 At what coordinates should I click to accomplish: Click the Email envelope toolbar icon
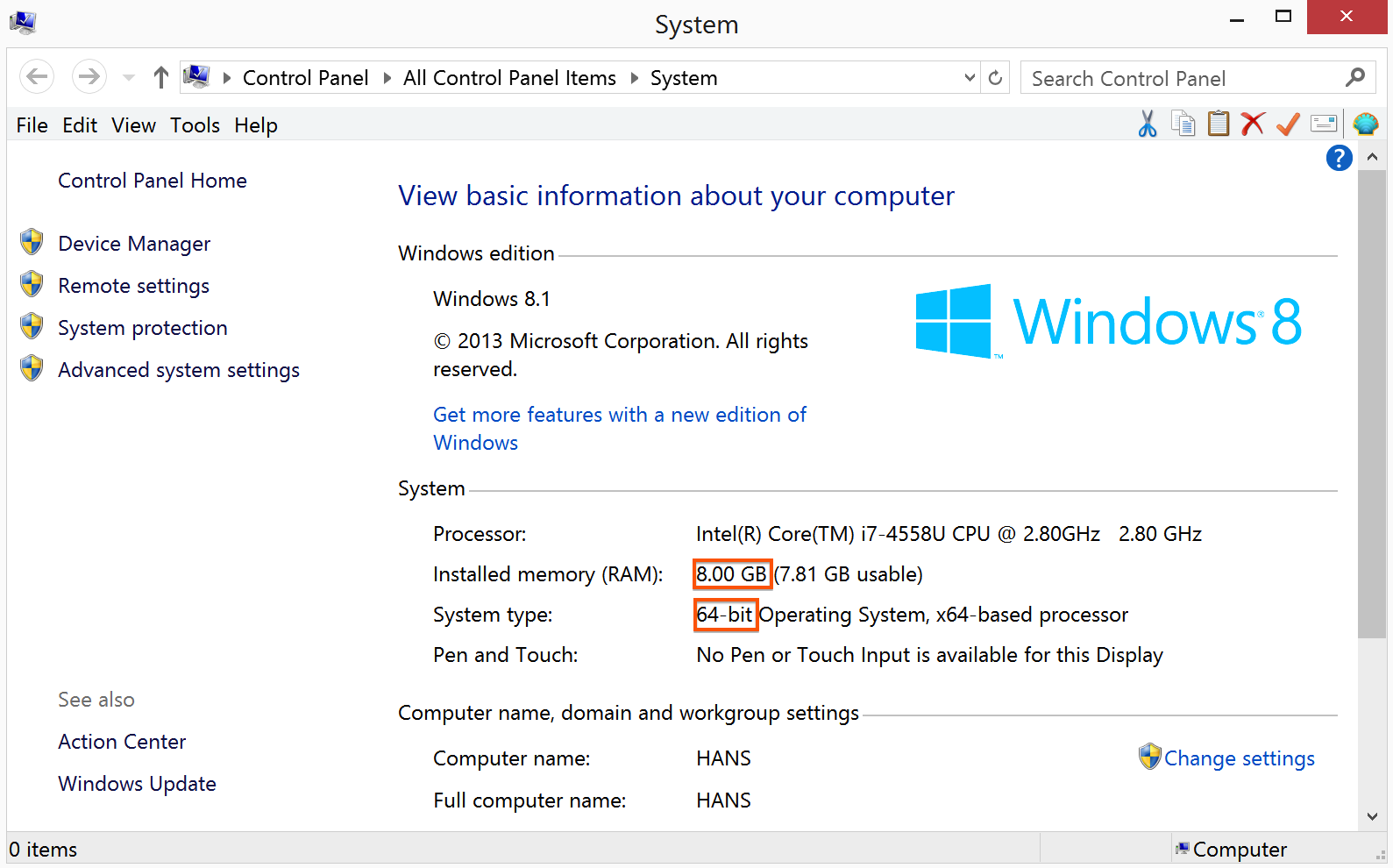1324,125
